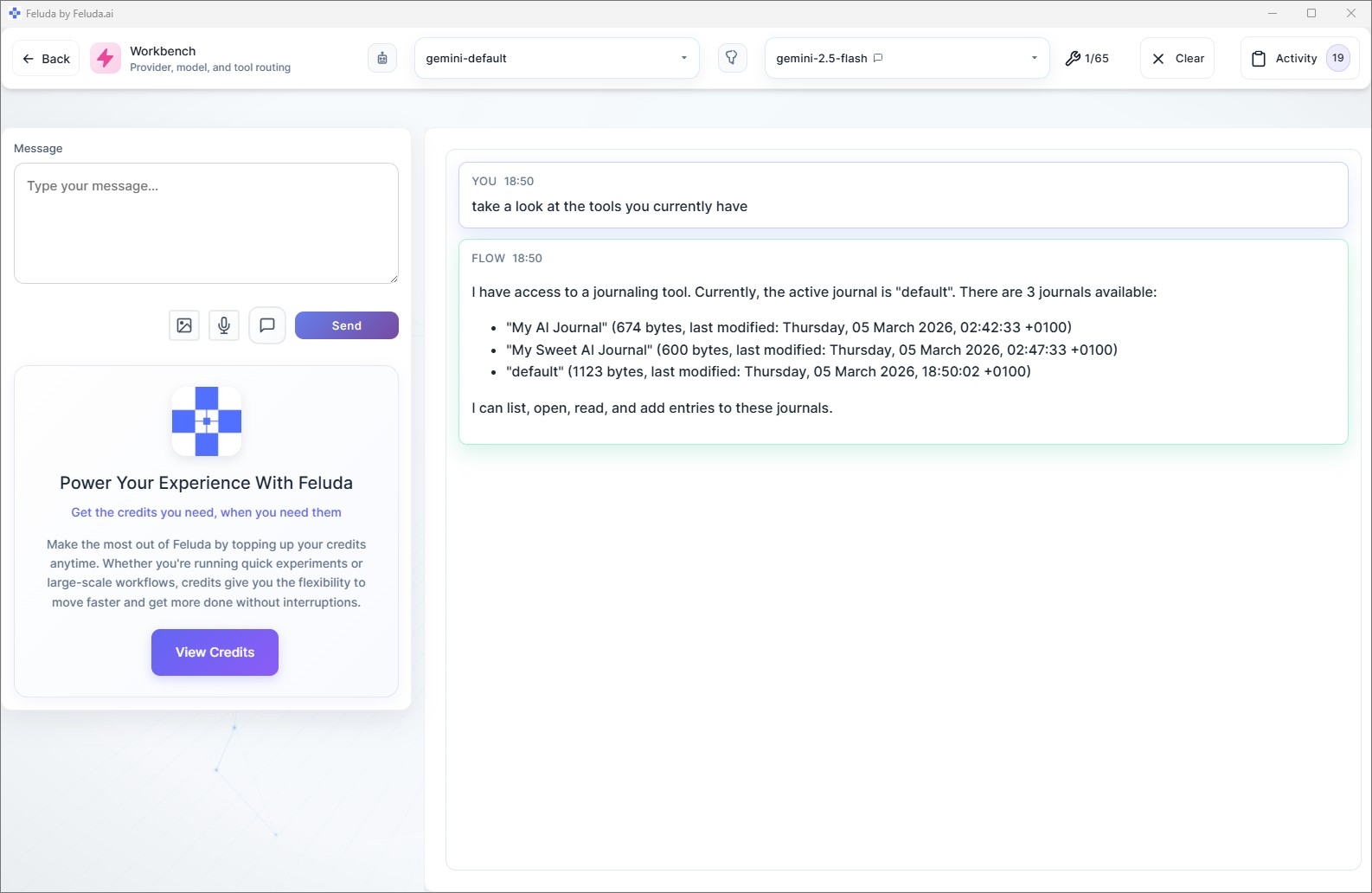Open View Credits

tap(215, 652)
